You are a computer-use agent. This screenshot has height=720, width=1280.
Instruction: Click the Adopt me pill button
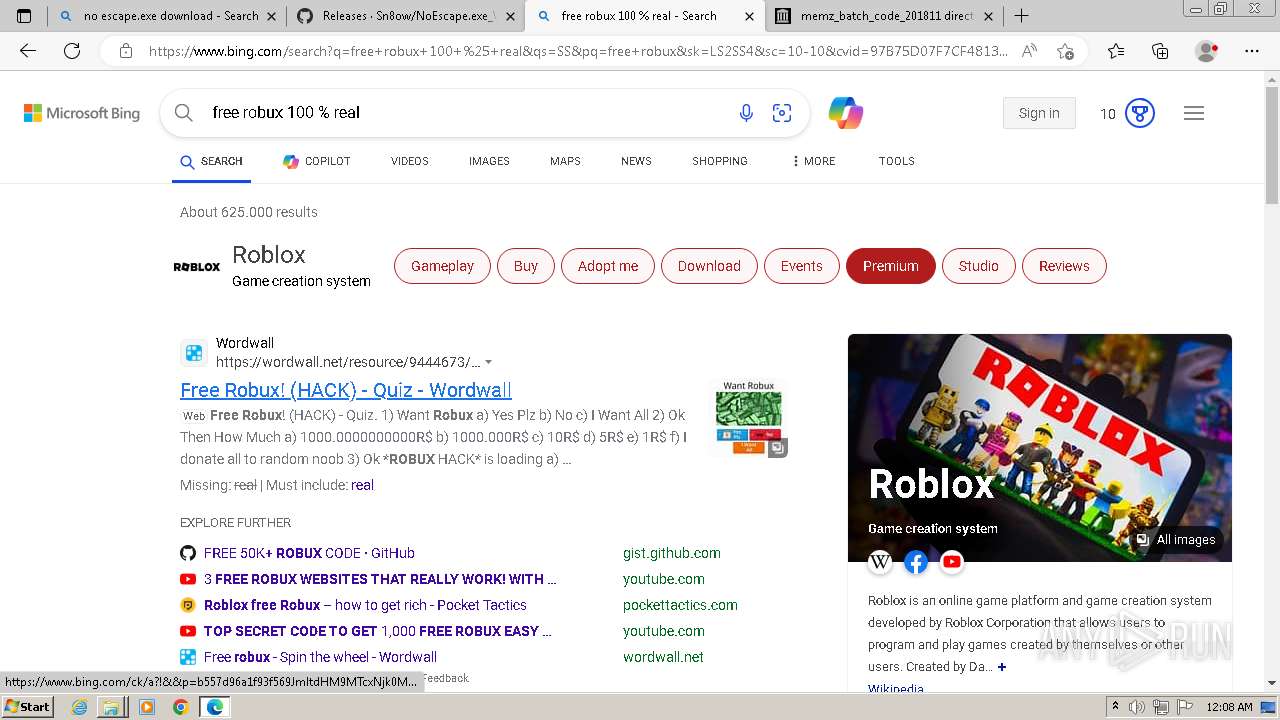tap(608, 266)
